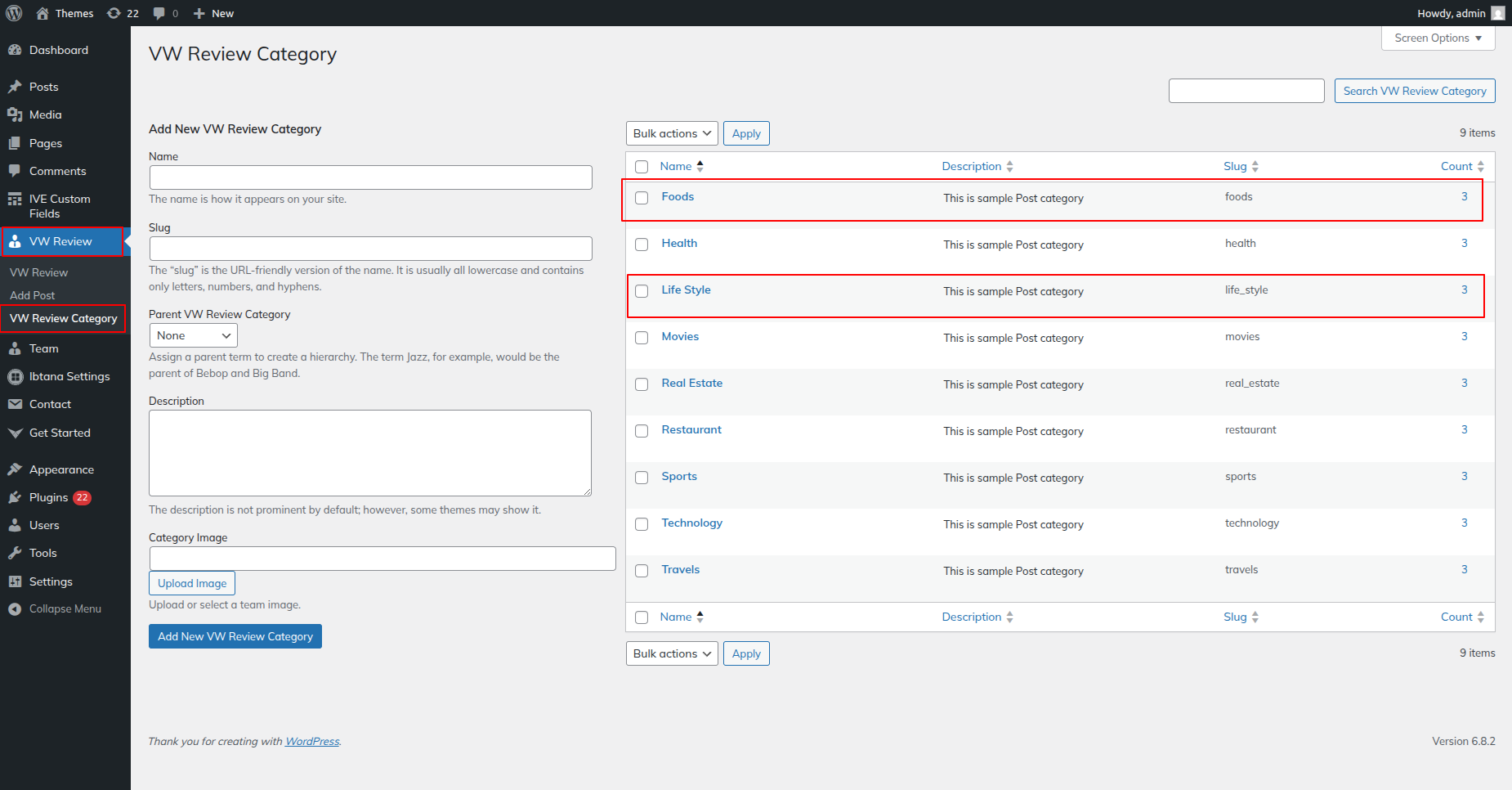The width and height of the screenshot is (1512, 790).
Task: Click the Collapse Menu arrow icon
Action: coord(15,609)
